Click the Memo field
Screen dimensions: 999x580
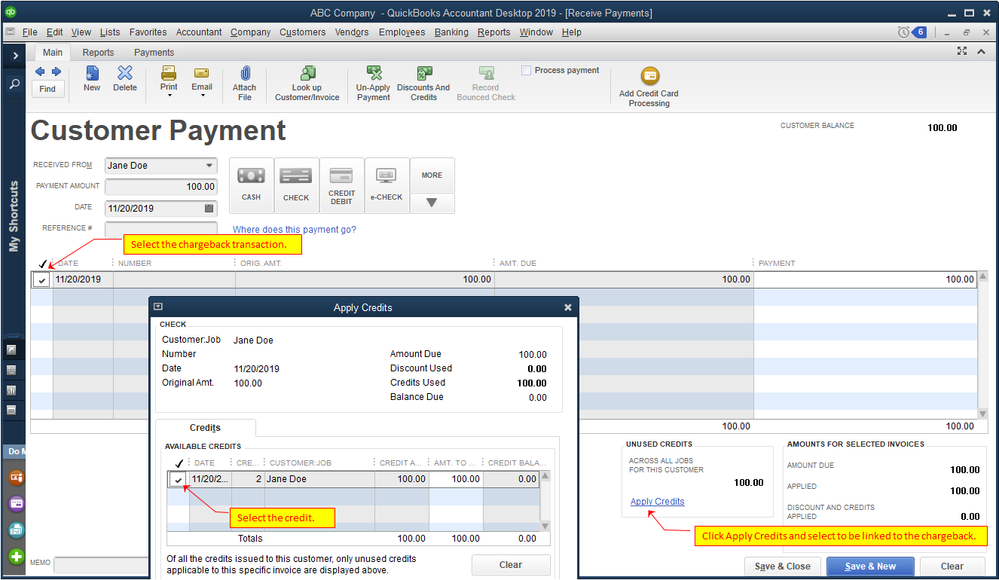tap(102, 564)
